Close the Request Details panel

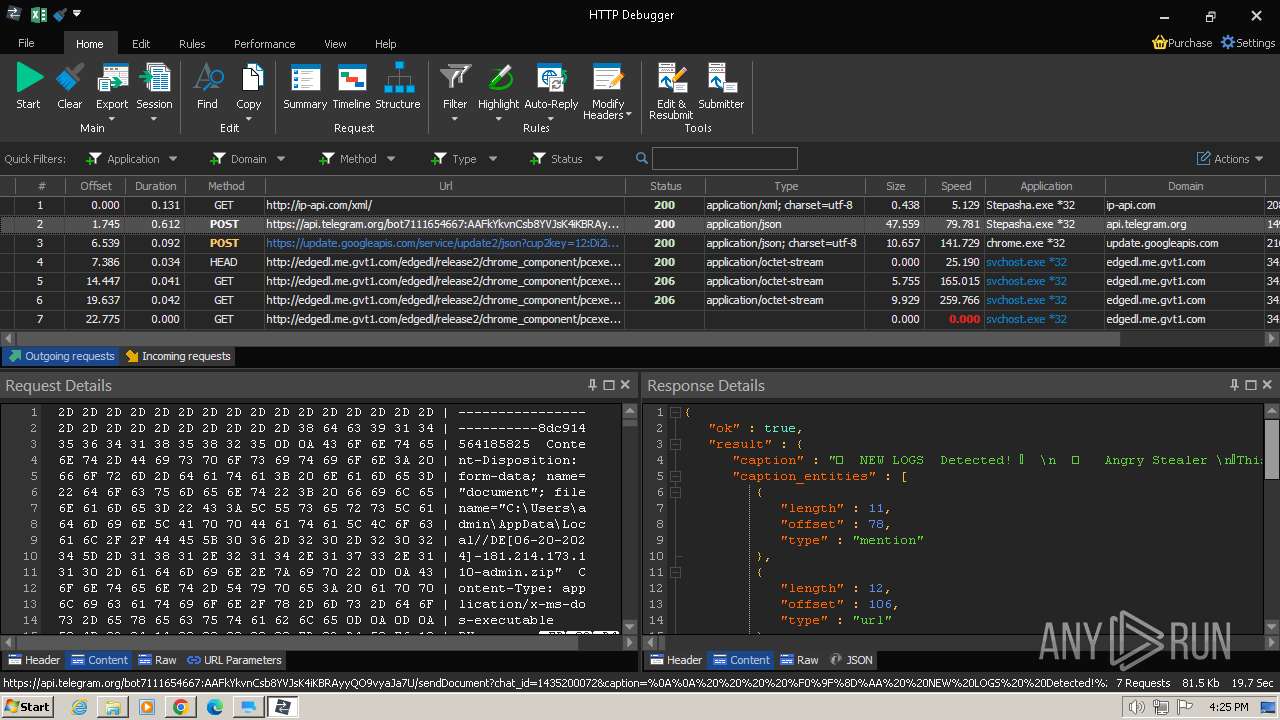(x=625, y=385)
